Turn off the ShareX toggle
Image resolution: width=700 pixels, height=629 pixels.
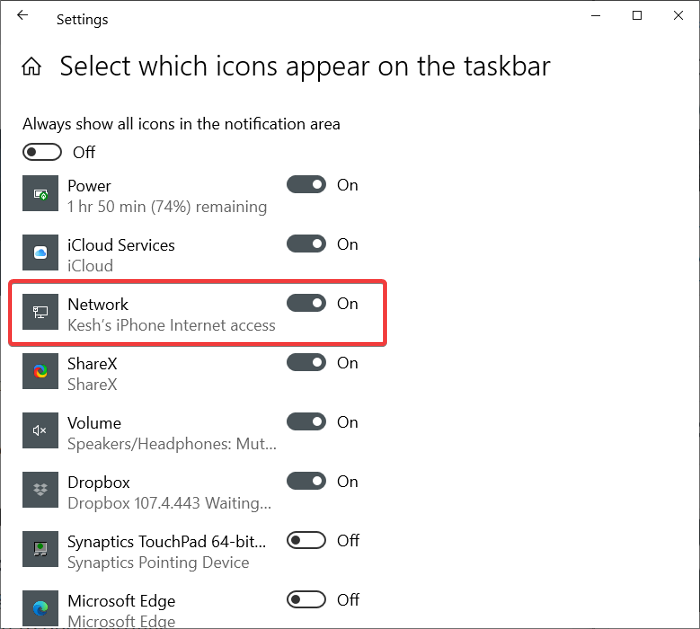[306, 363]
